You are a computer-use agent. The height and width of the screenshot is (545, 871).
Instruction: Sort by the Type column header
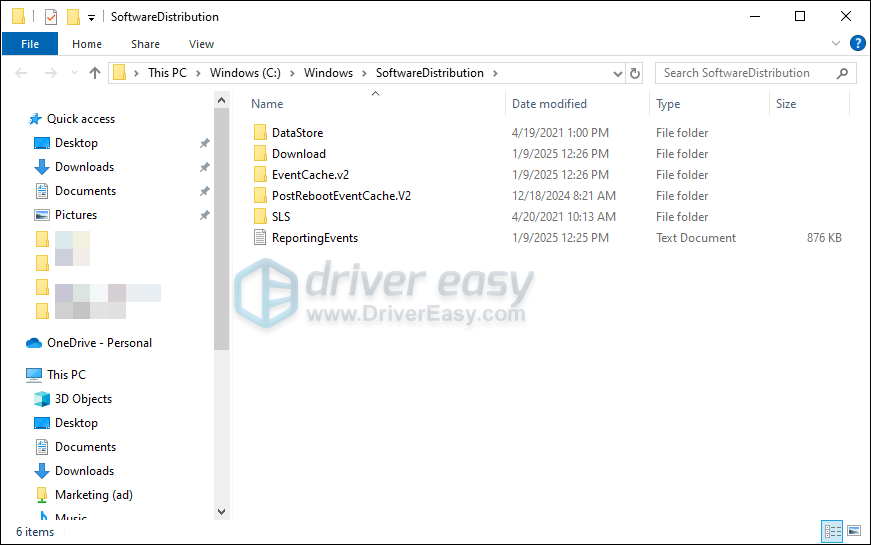[x=668, y=104]
